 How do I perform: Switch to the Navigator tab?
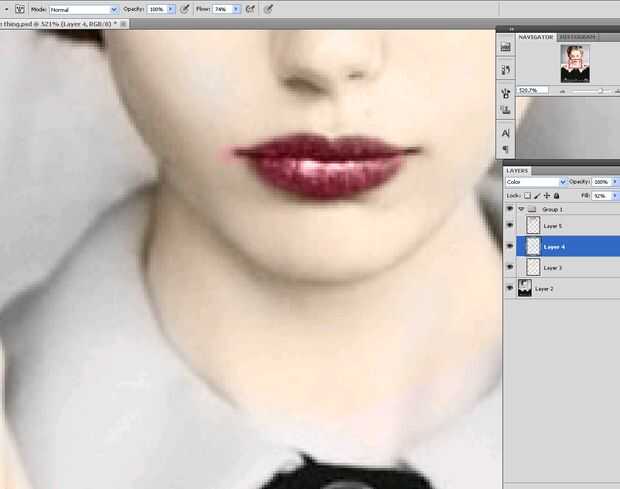point(535,37)
